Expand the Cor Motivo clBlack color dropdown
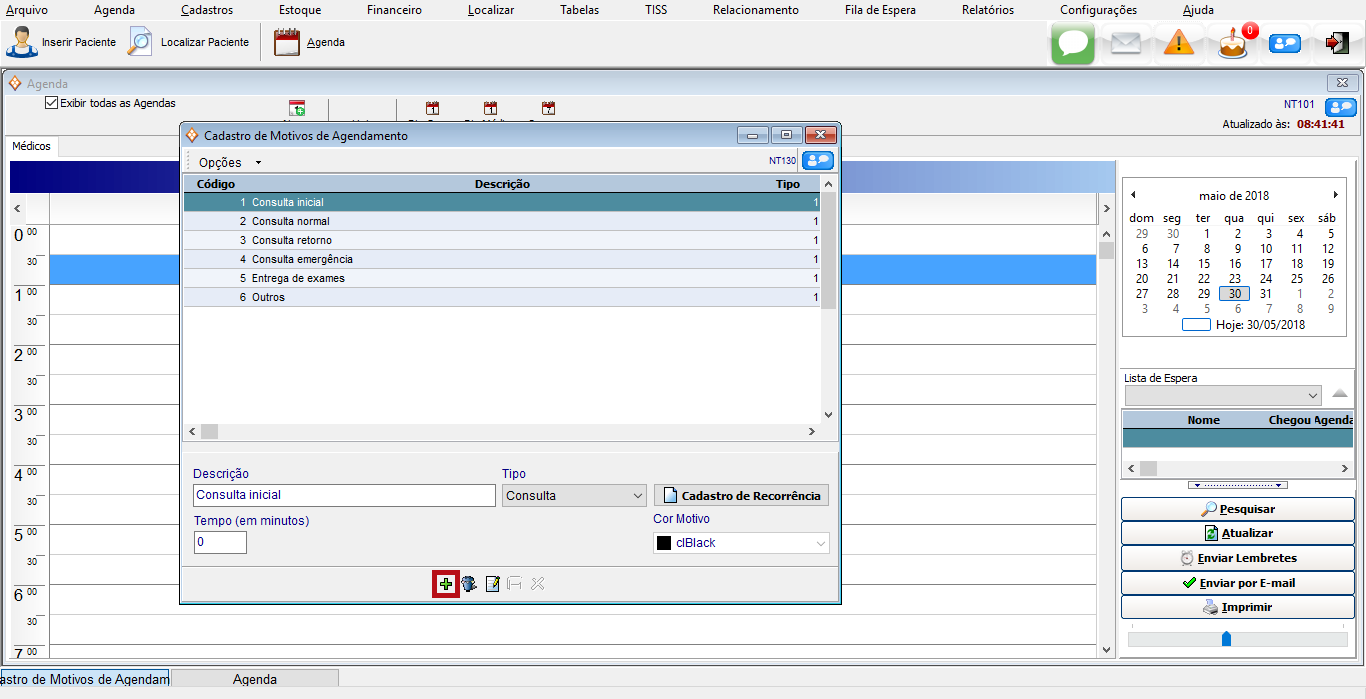This screenshot has height=699, width=1366. [740, 543]
